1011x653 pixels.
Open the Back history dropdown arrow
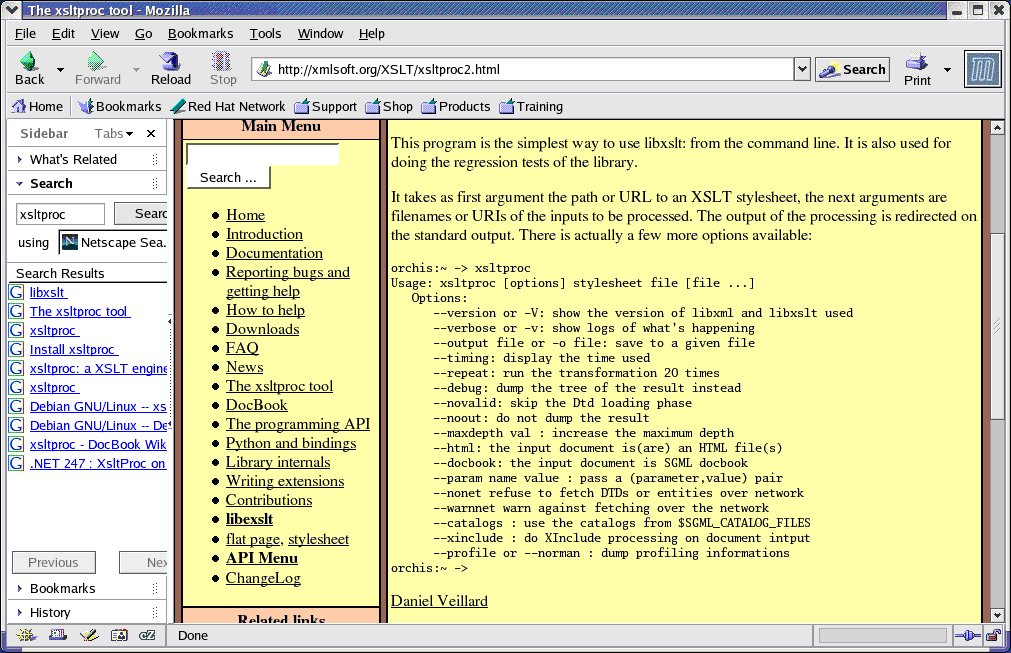pyautogui.click(x=60, y=69)
